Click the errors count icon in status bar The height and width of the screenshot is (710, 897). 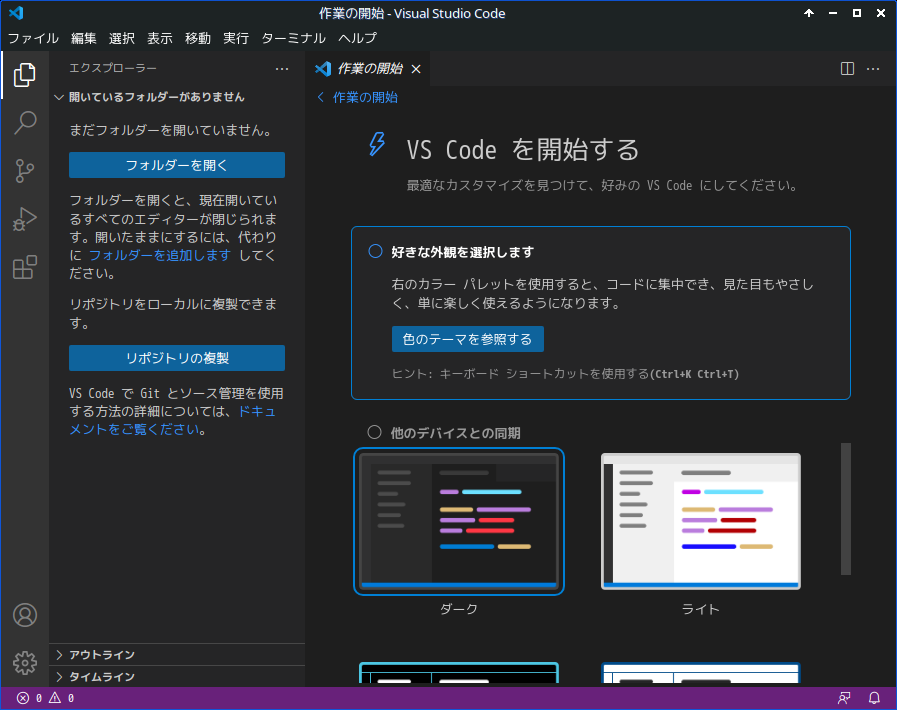tap(23, 698)
